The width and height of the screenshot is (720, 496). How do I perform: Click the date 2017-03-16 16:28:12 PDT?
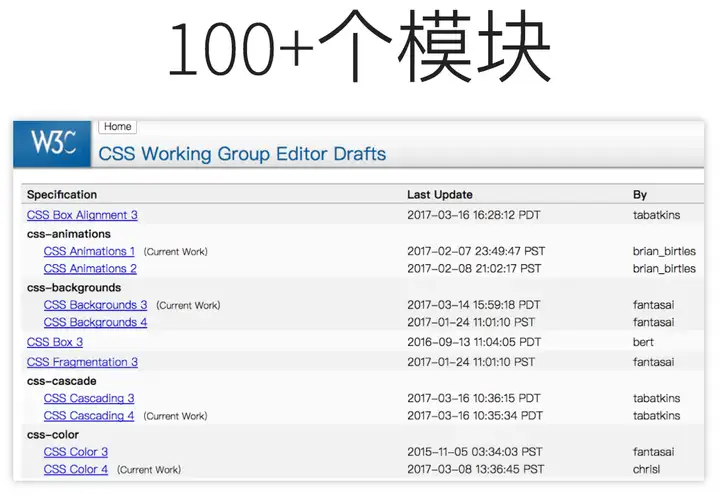pyautogui.click(x=474, y=215)
